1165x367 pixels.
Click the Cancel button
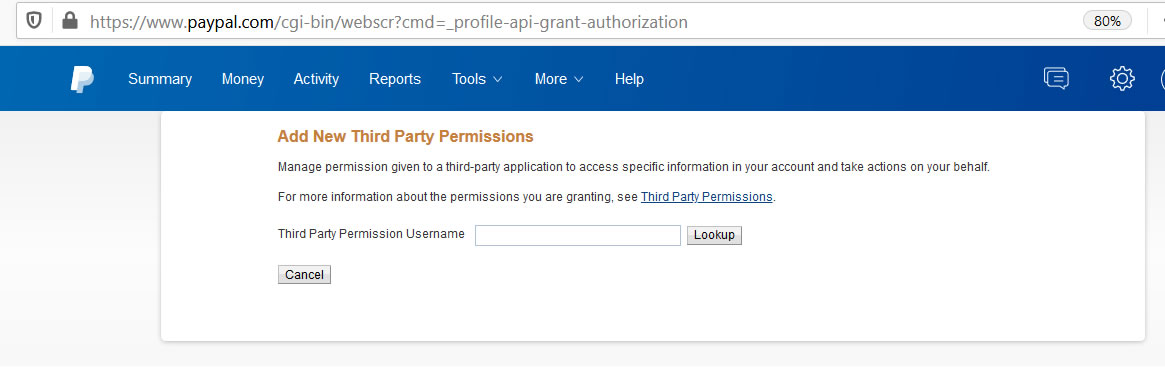(x=305, y=275)
